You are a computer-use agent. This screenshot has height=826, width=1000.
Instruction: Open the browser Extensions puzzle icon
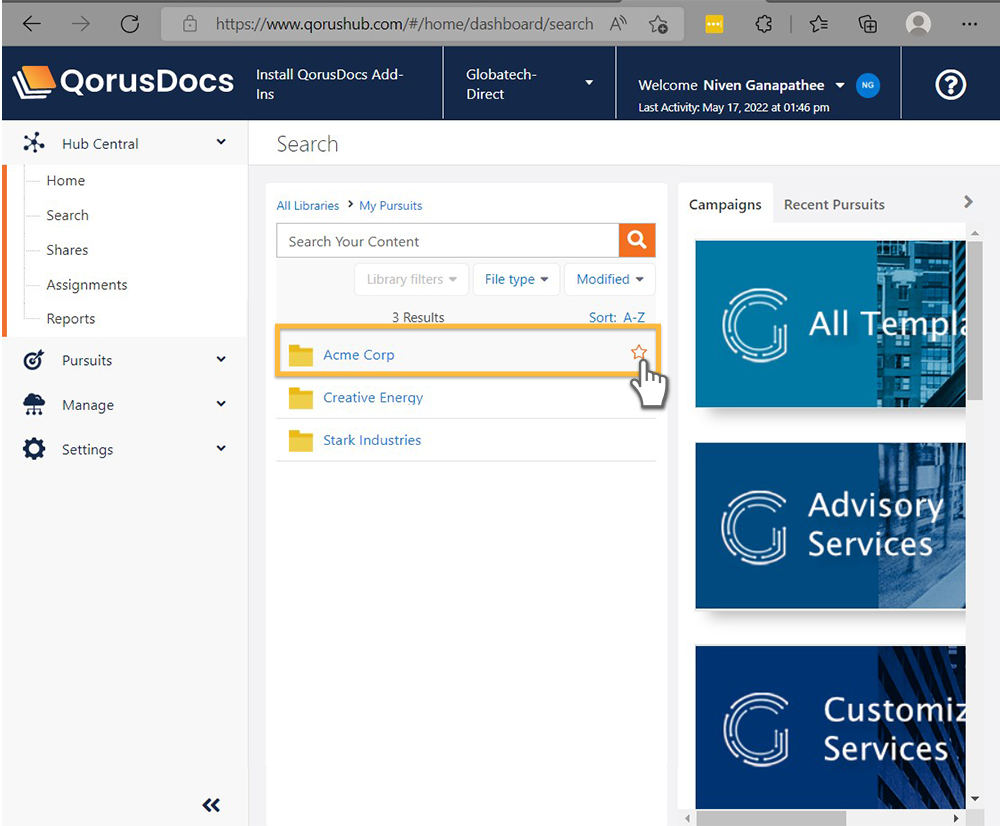(x=763, y=24)
